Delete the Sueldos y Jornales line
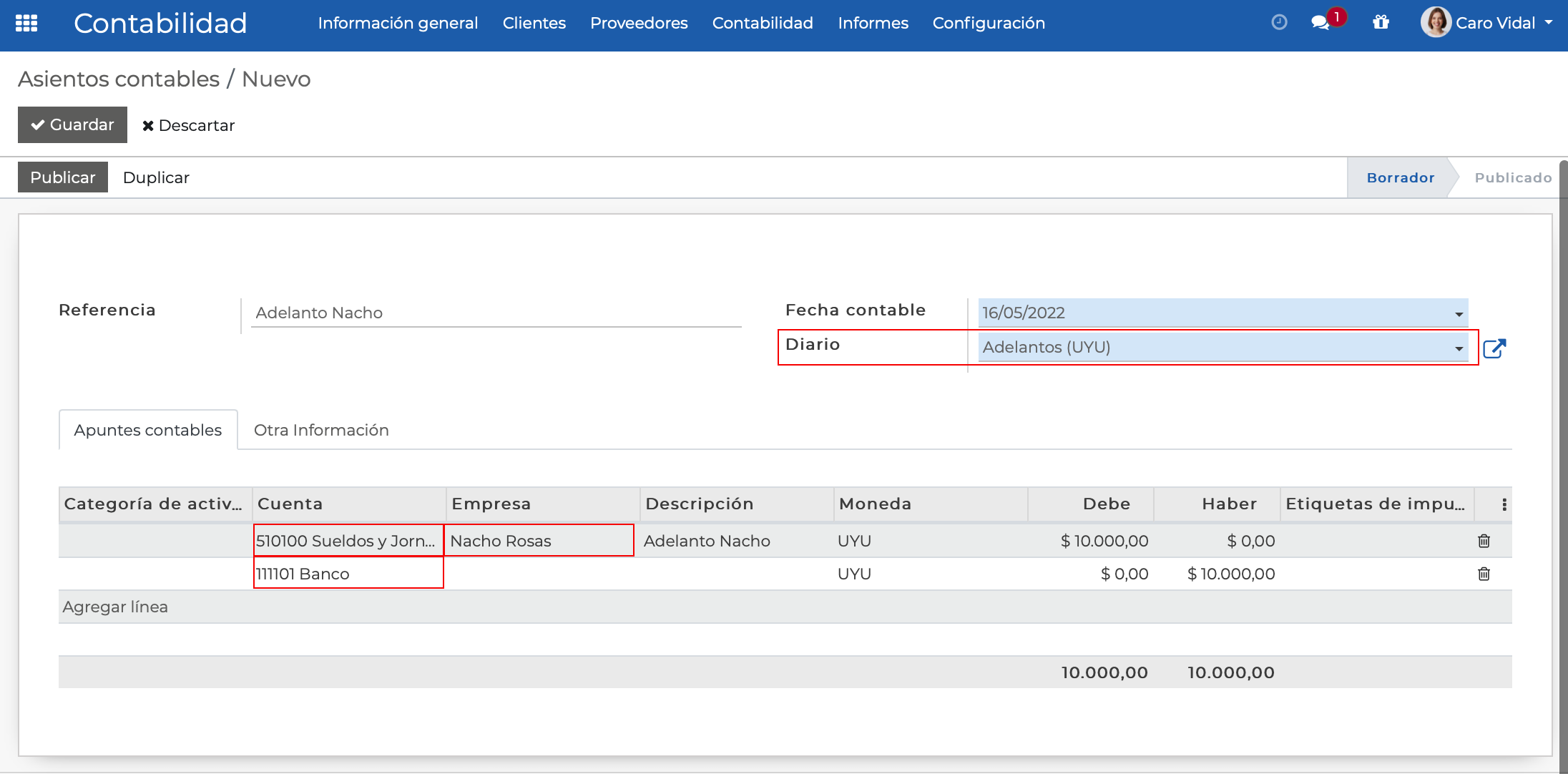The width and height of the screenshot is (1568, 774). [1484, 541]
